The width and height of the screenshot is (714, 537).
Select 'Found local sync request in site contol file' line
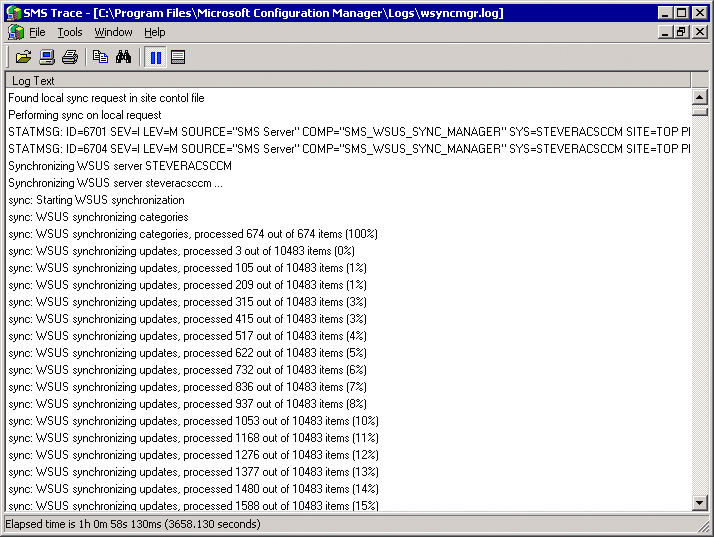pyautogui.click(x=348, y=98)
